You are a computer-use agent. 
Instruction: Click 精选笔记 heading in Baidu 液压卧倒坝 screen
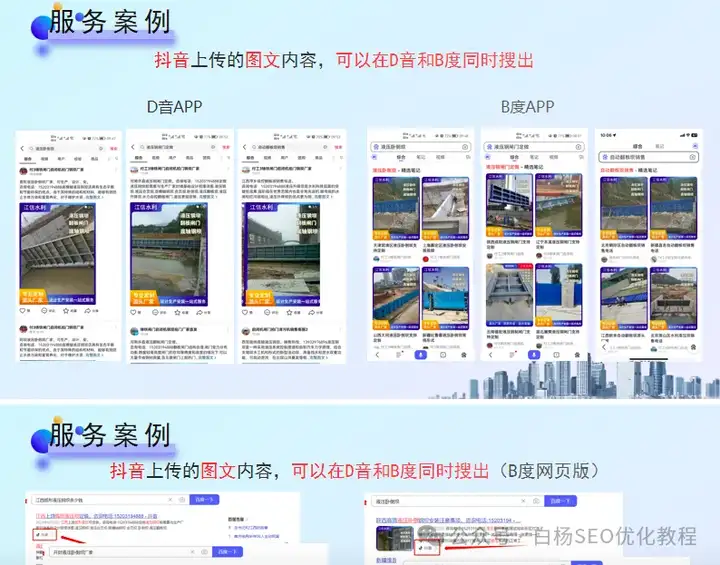(x=410, y=170)
